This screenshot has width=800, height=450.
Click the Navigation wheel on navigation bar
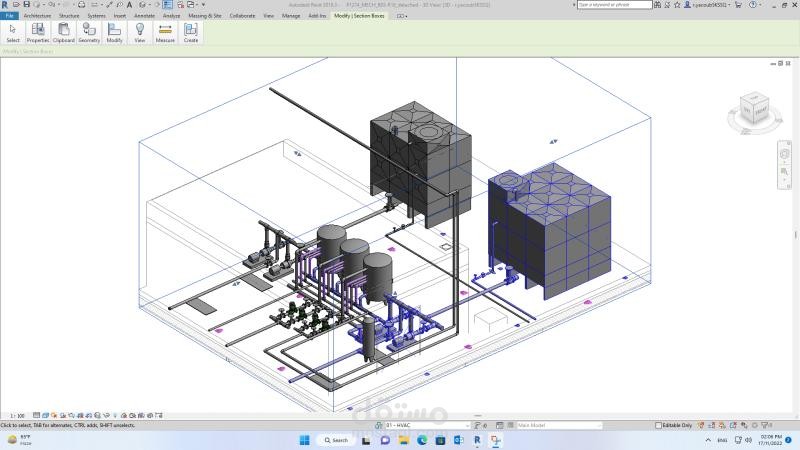point(784,154)
